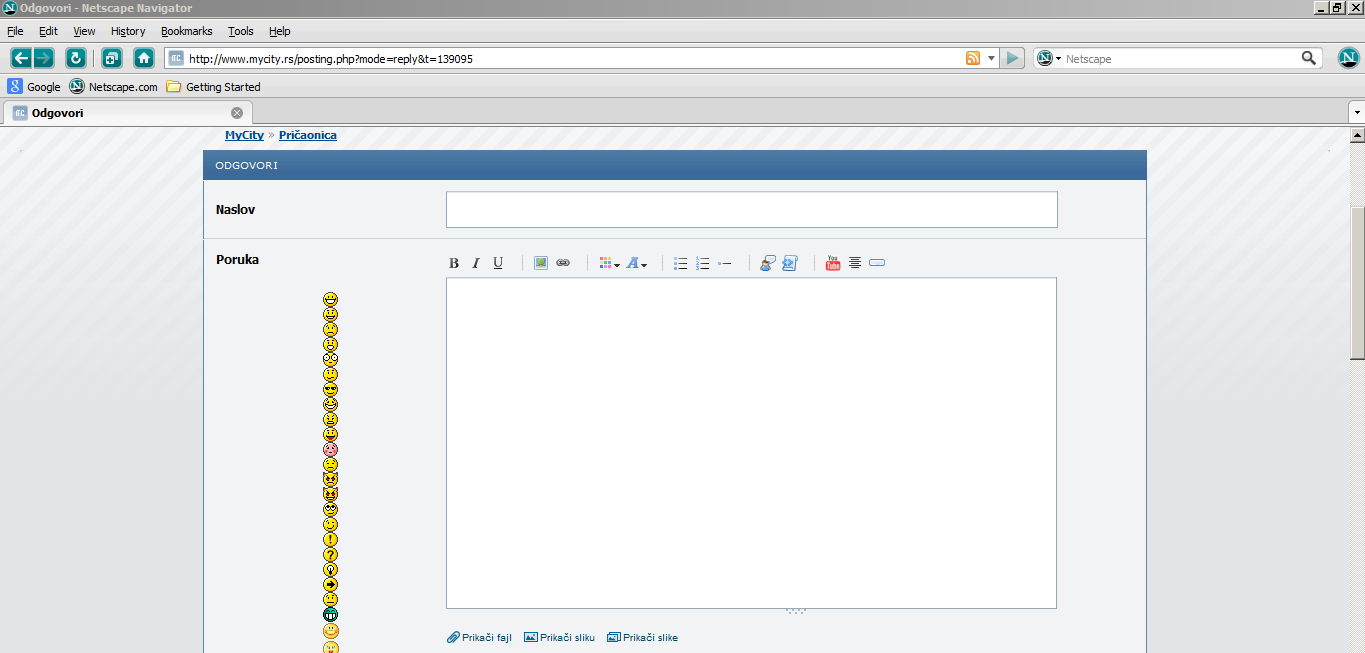Select the Odgovori browser tab
The height and width of the screenshot is (653, 1365).
(x=128, y=112)
